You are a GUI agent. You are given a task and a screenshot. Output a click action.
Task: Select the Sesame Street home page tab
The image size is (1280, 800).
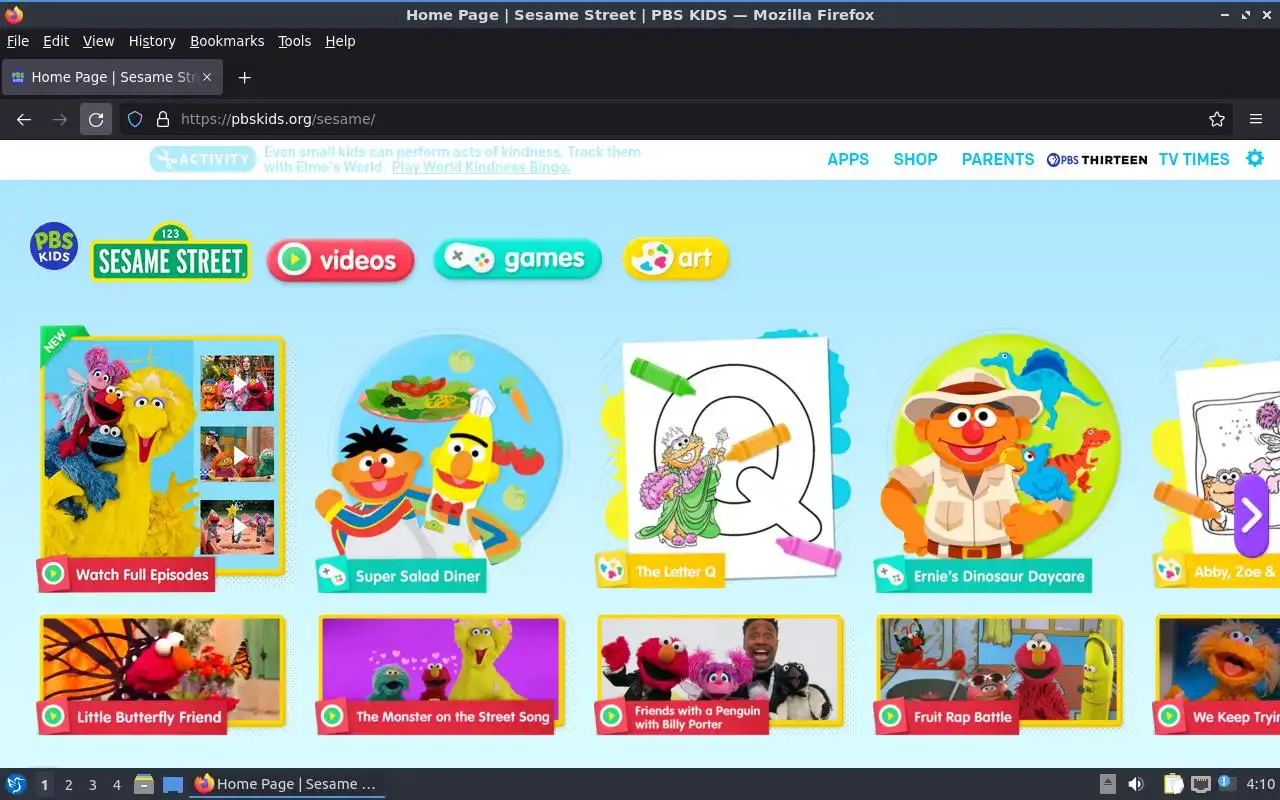(x=112, y=77)
